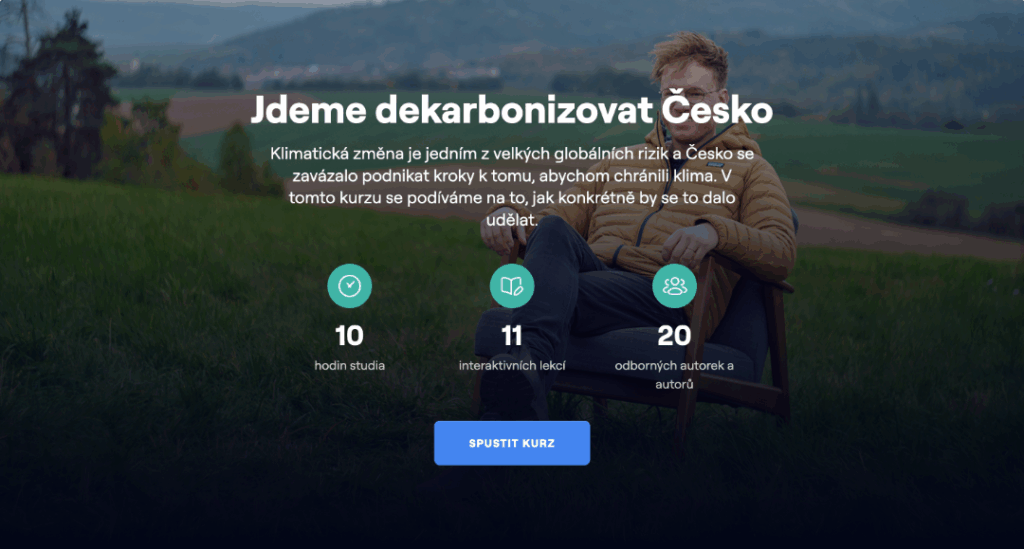The height and width of the screenshot is (549, 1024).
Task: Click the word 'udělat.' ending the paragraph
Action: [512, 220]
